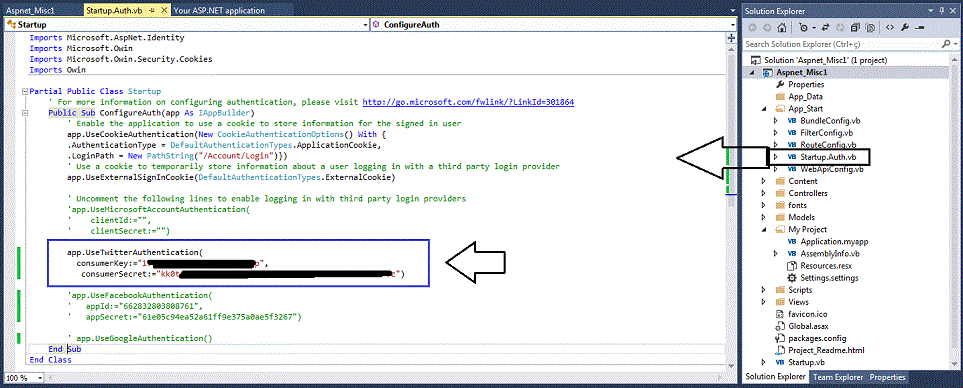Click the Home icon in Solution Explorer
This screenshot has width=963, height=388.
[782, 28]
